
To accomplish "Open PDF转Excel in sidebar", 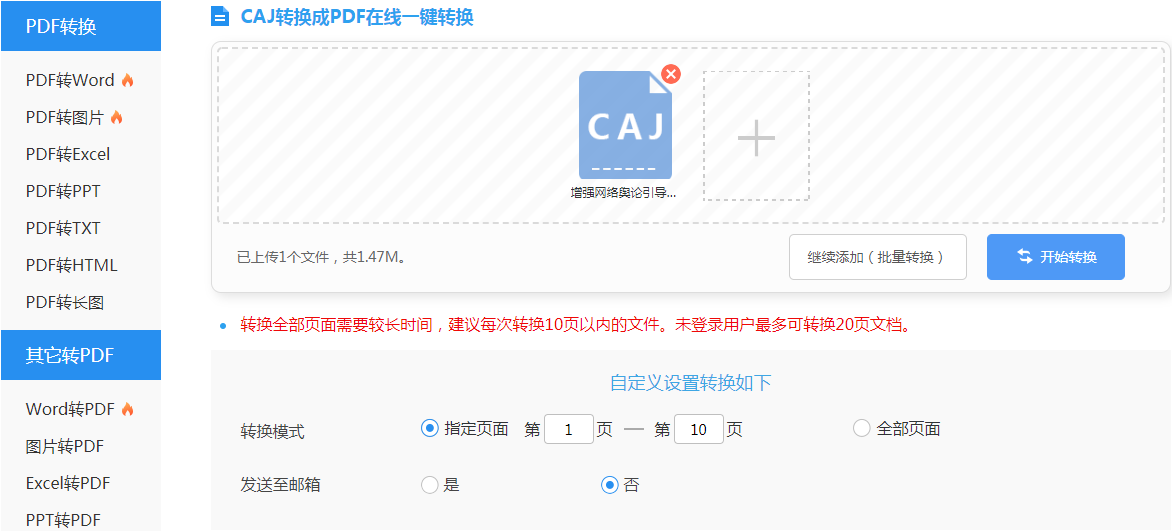I will coord(68,154).
